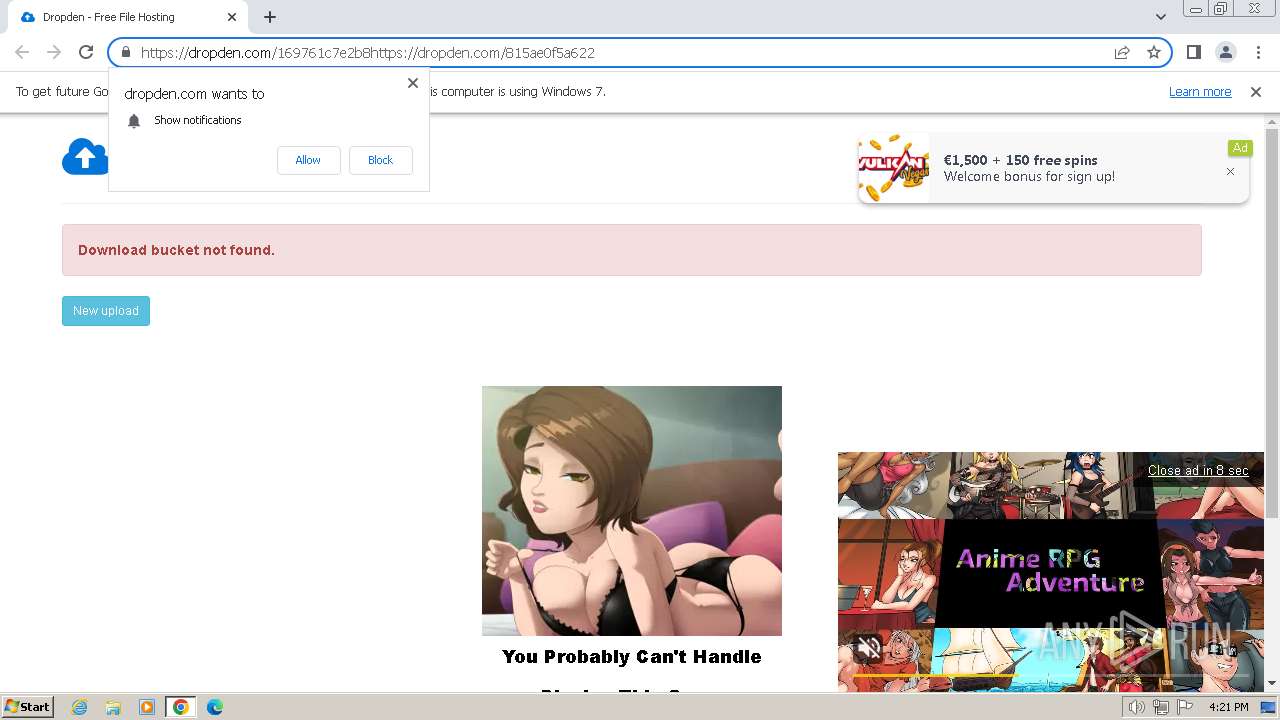
Task: Open the cartoon ad image
Action: pyautogui.click(x=632, y=511)
